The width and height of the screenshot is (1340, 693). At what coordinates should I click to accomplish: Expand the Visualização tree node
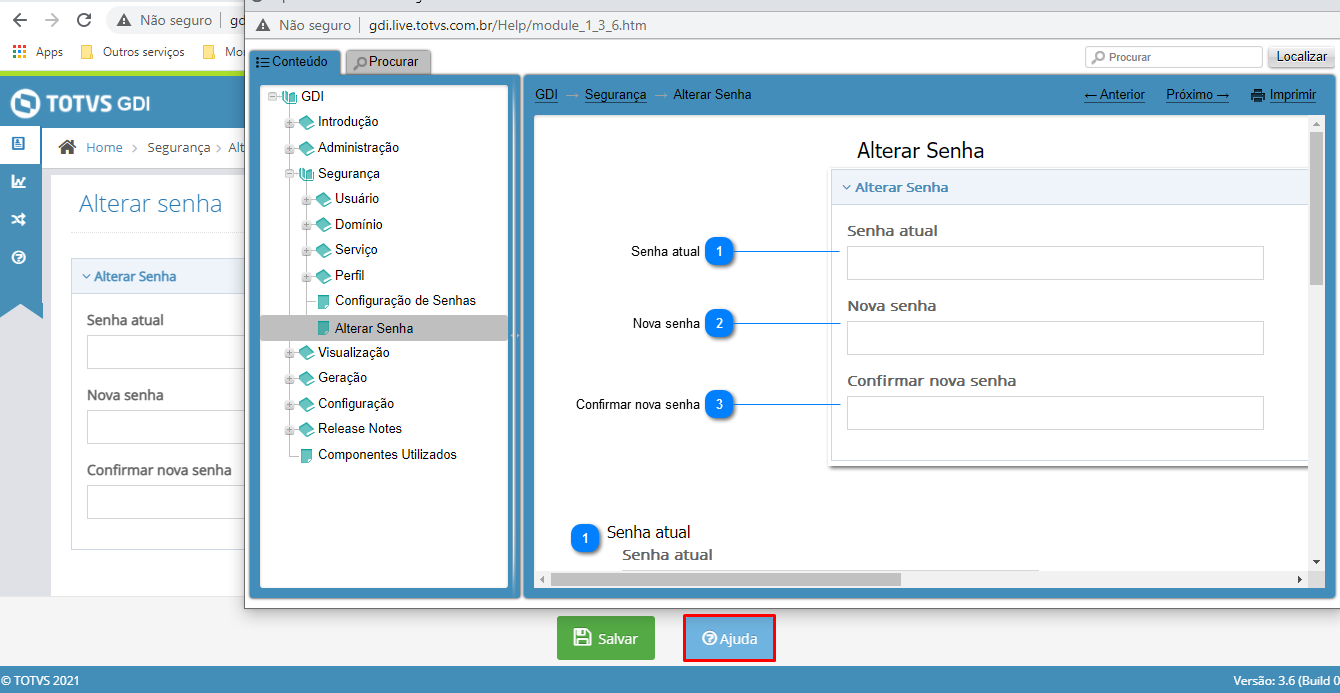[x=289, y=353]
